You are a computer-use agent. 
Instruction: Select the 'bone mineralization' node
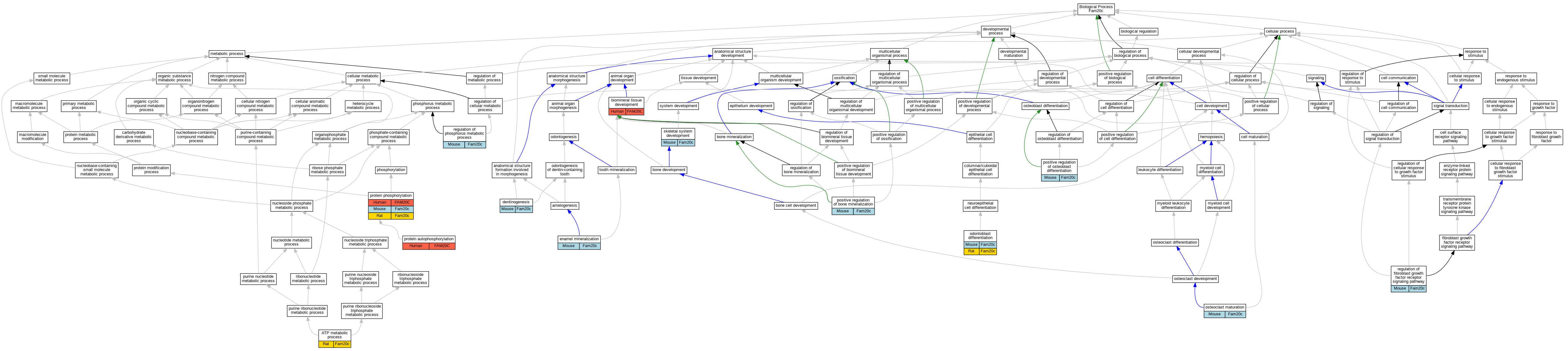[734, 137]
